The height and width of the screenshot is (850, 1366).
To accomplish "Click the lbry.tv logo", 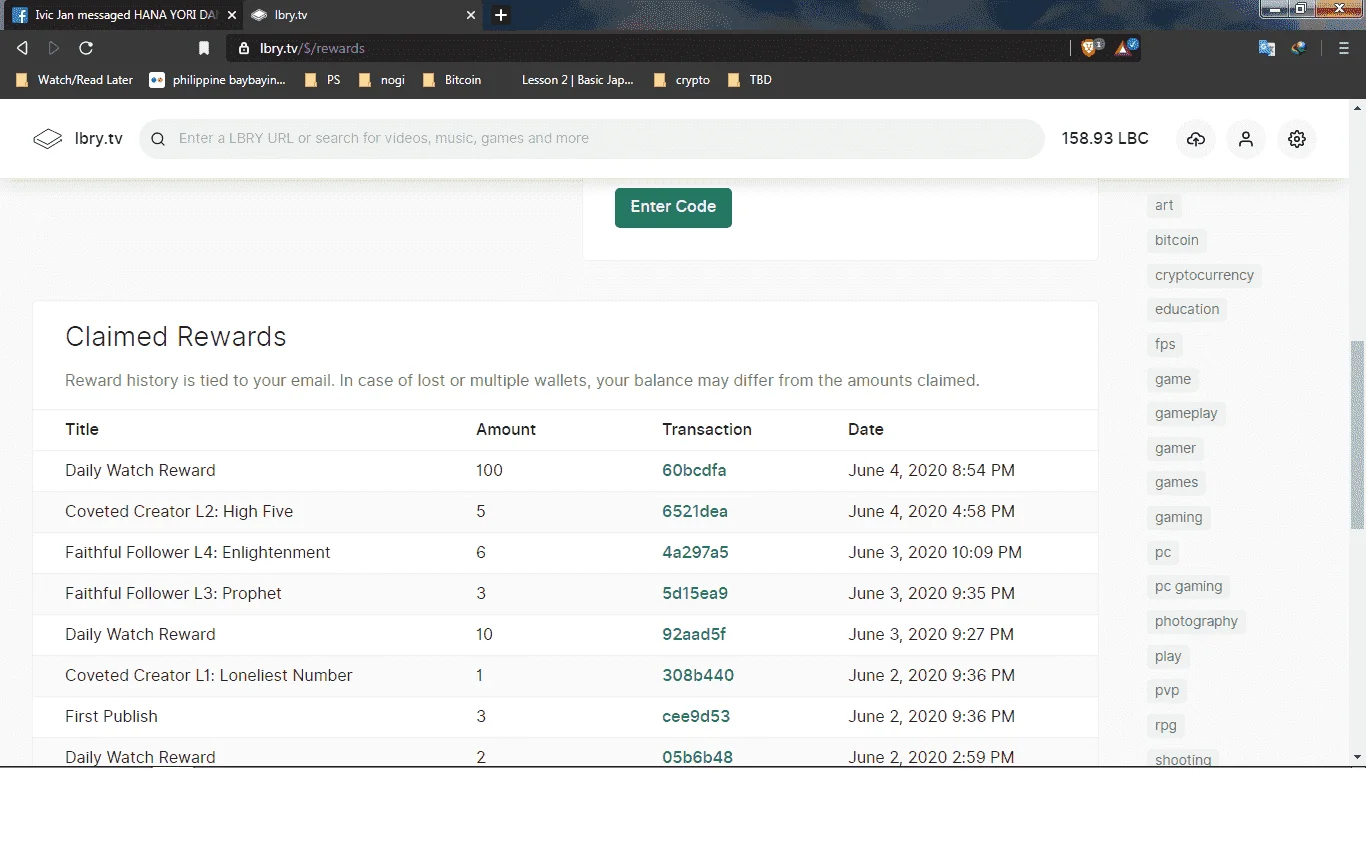I will pos(78,139).
